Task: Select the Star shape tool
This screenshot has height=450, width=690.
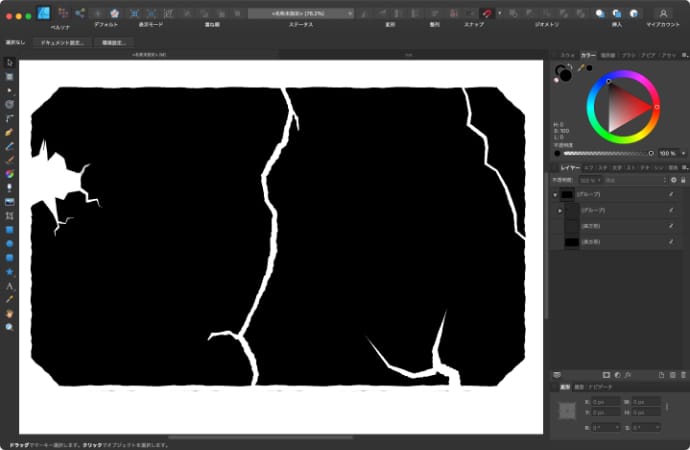Action: pyautogui.click(x=9, y=271)
